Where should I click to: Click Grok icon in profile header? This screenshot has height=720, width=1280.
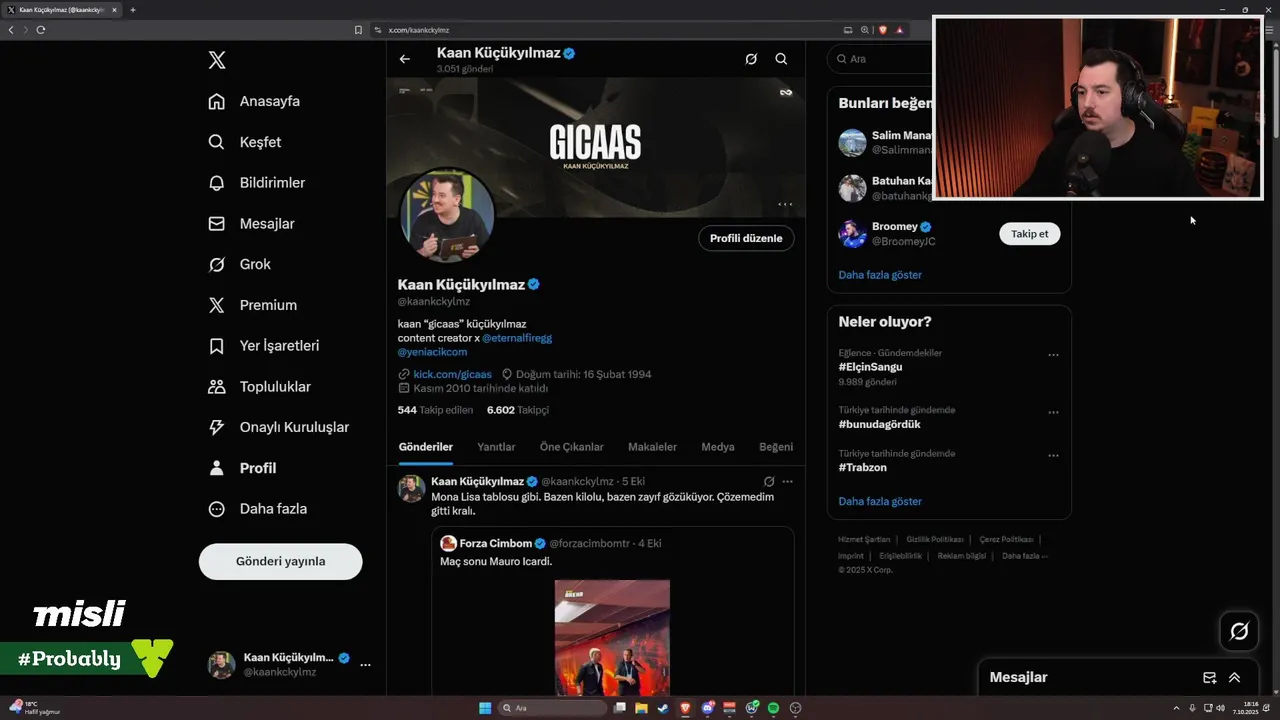coord(751,59)
